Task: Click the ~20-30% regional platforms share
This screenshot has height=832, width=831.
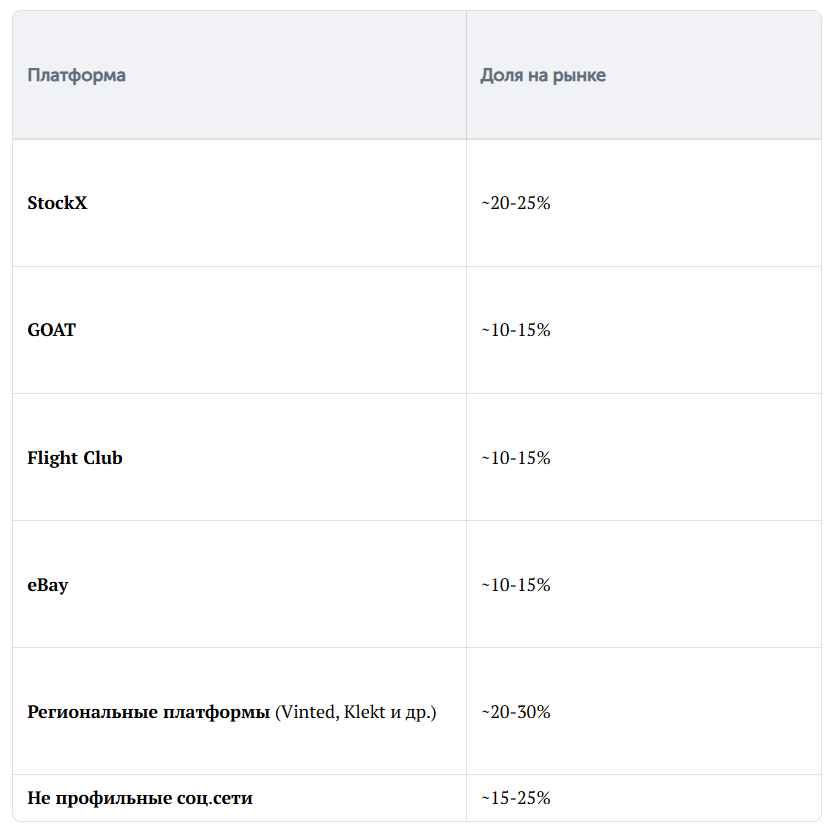Action: [515, 712]
